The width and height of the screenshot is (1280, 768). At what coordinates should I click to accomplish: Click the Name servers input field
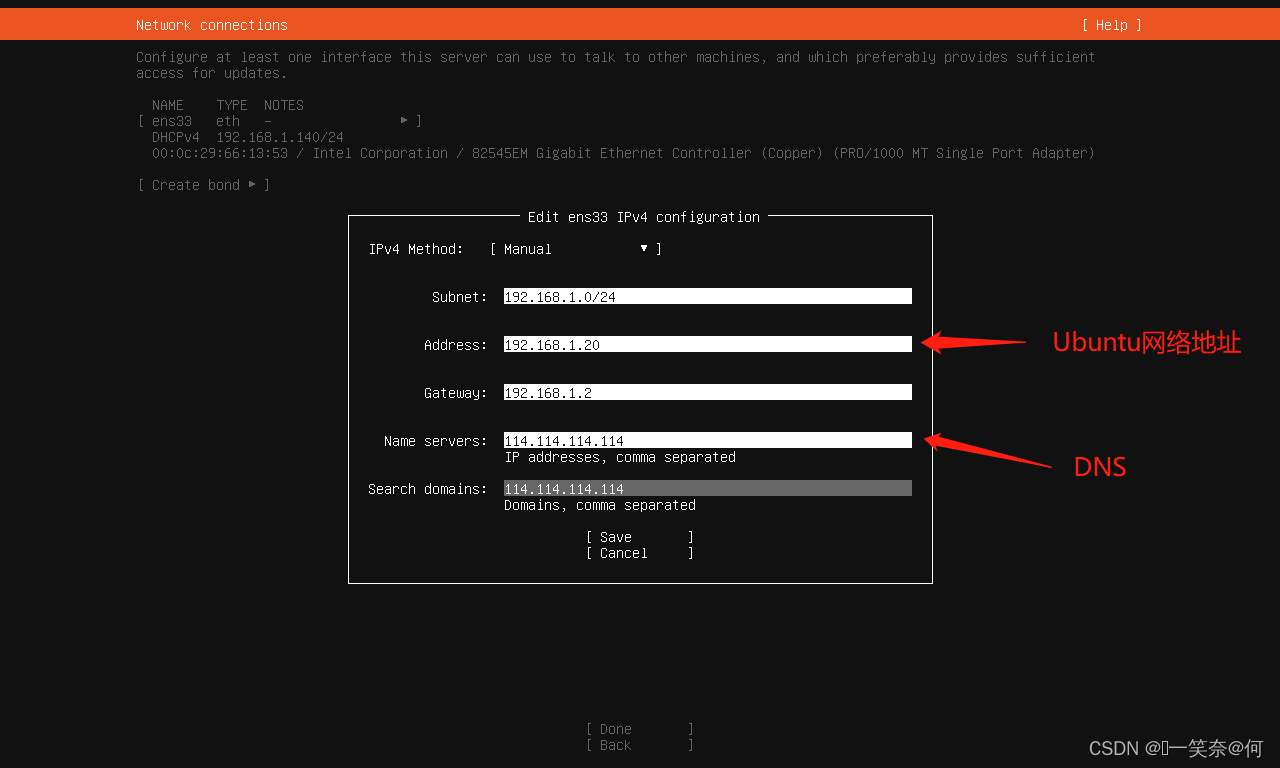[x=708, y=441]
